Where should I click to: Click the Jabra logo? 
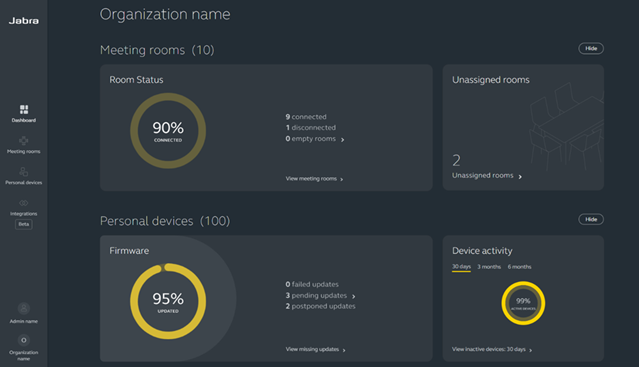24,21
